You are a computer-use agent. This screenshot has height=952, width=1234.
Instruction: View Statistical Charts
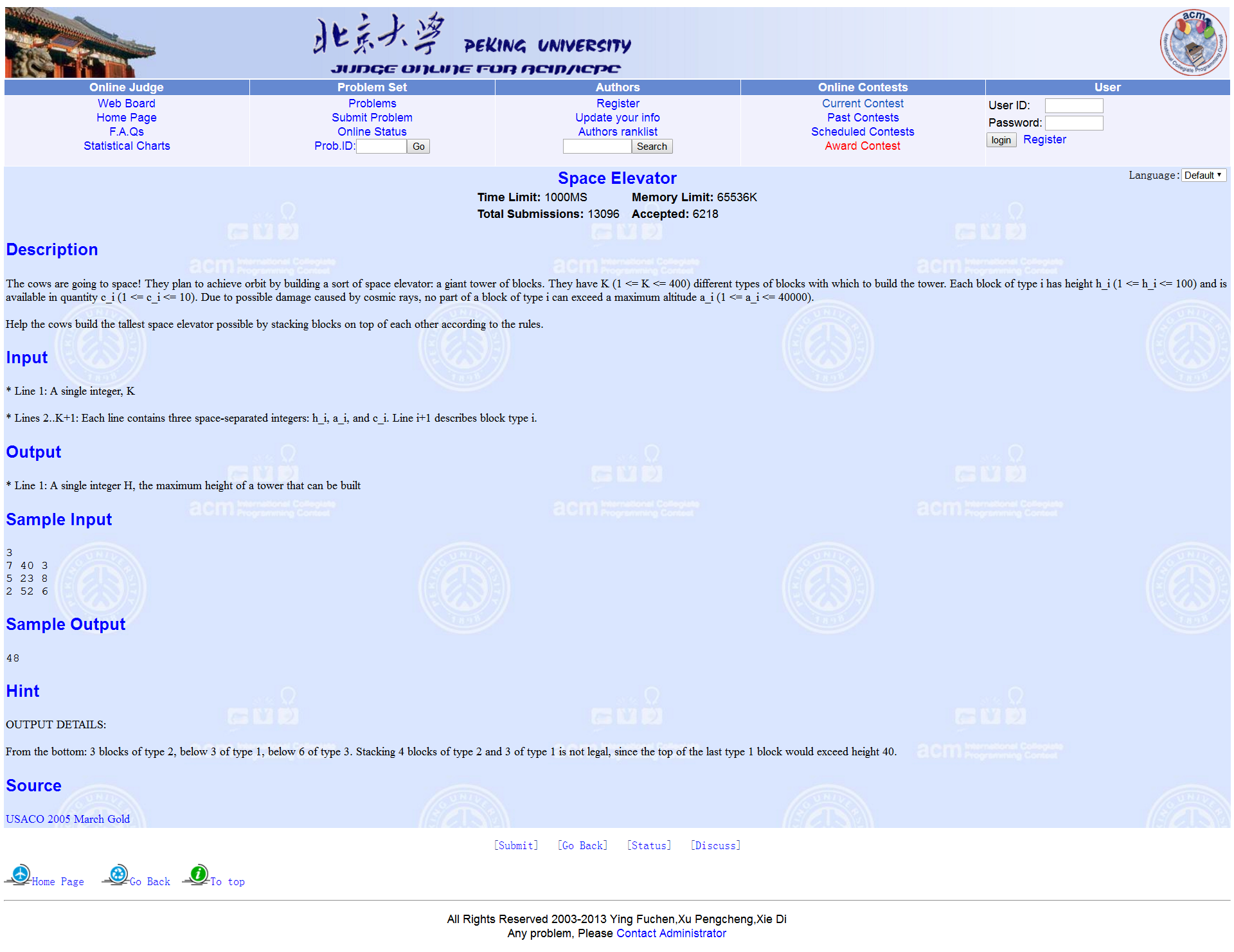tap(127, 146)
